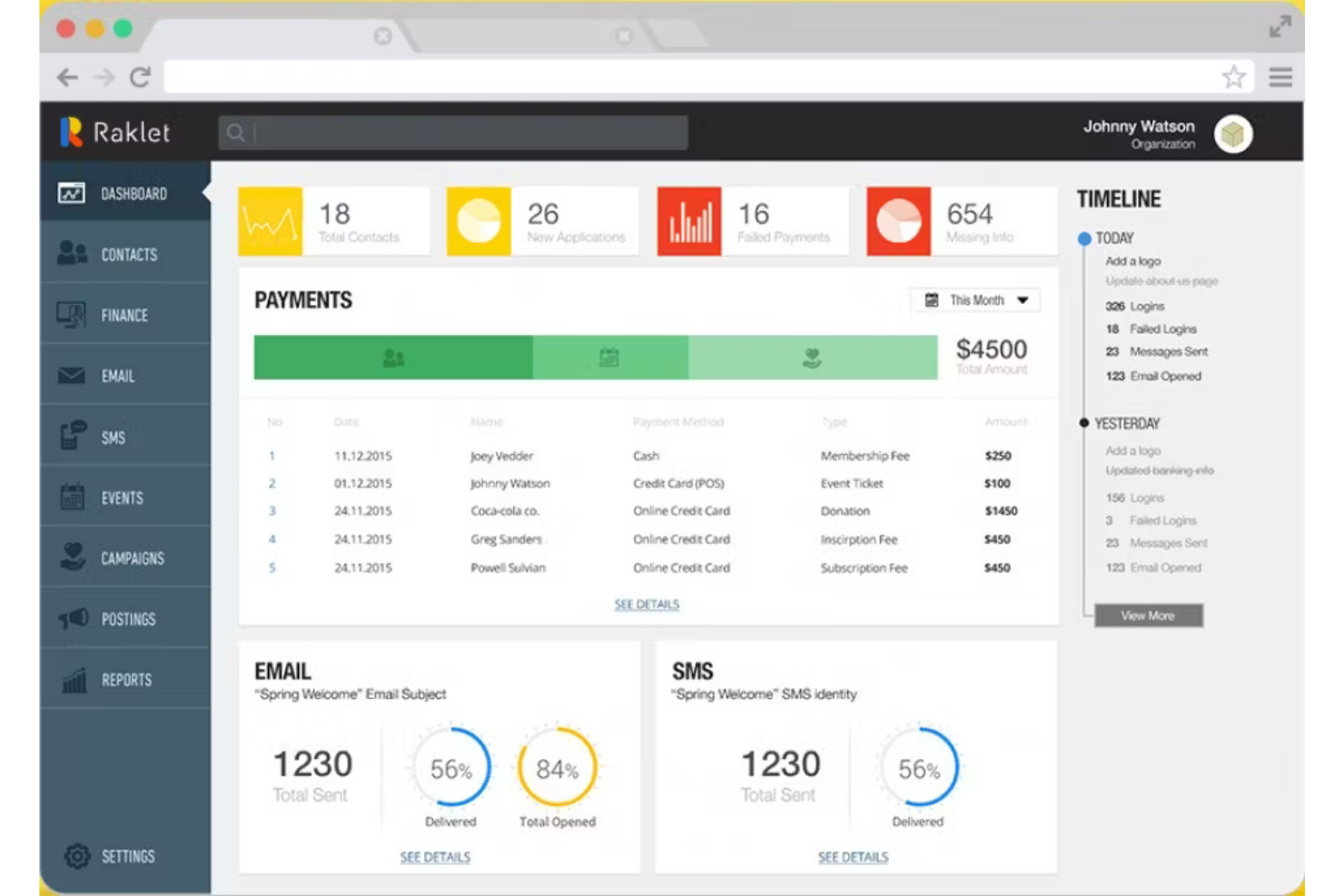Click the Today timeline marker dot
The image size is (1344, 896).
[x=1084, y=238]
